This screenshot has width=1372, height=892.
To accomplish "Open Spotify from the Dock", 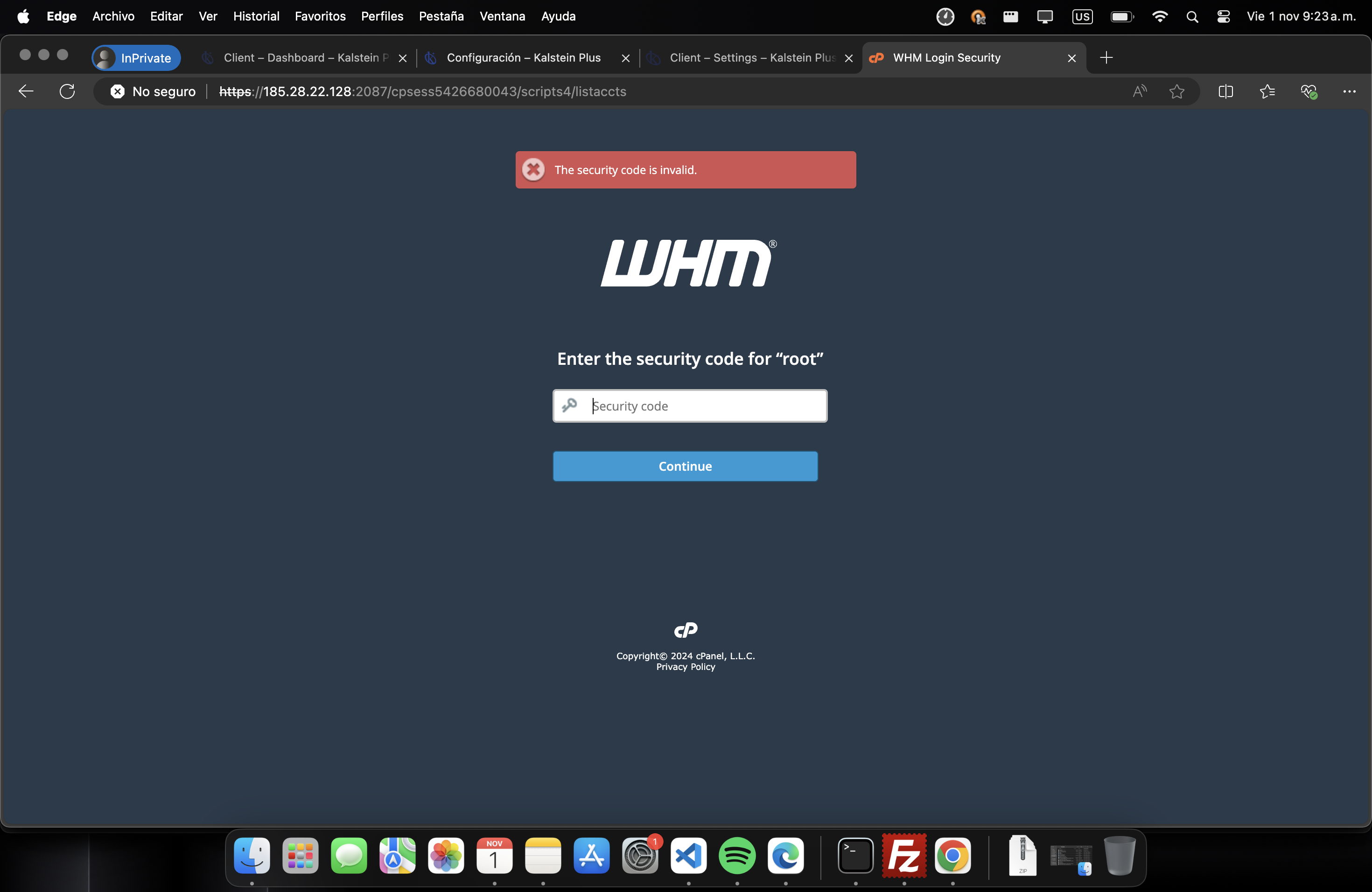I will point(737,856).
